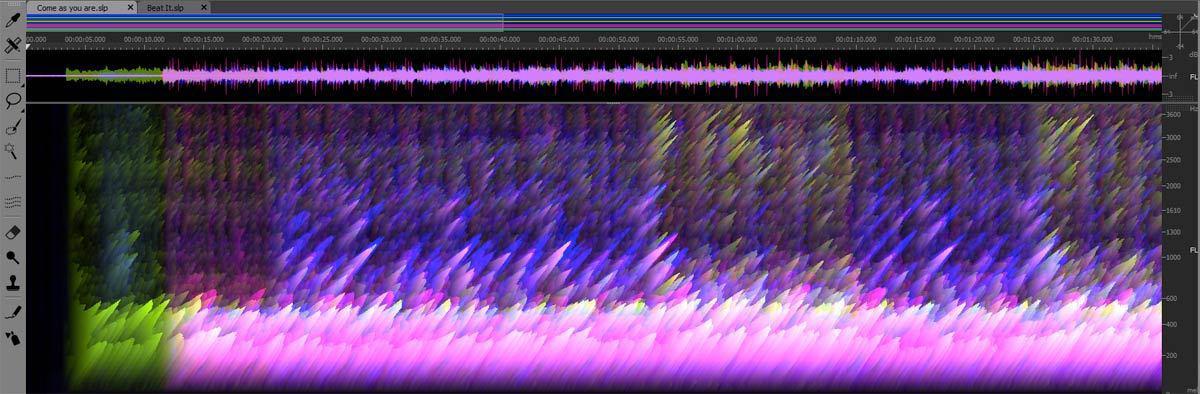Click 00:01:10.000 on the time ruler
The image size is (1200, 394).
point(854,39)
